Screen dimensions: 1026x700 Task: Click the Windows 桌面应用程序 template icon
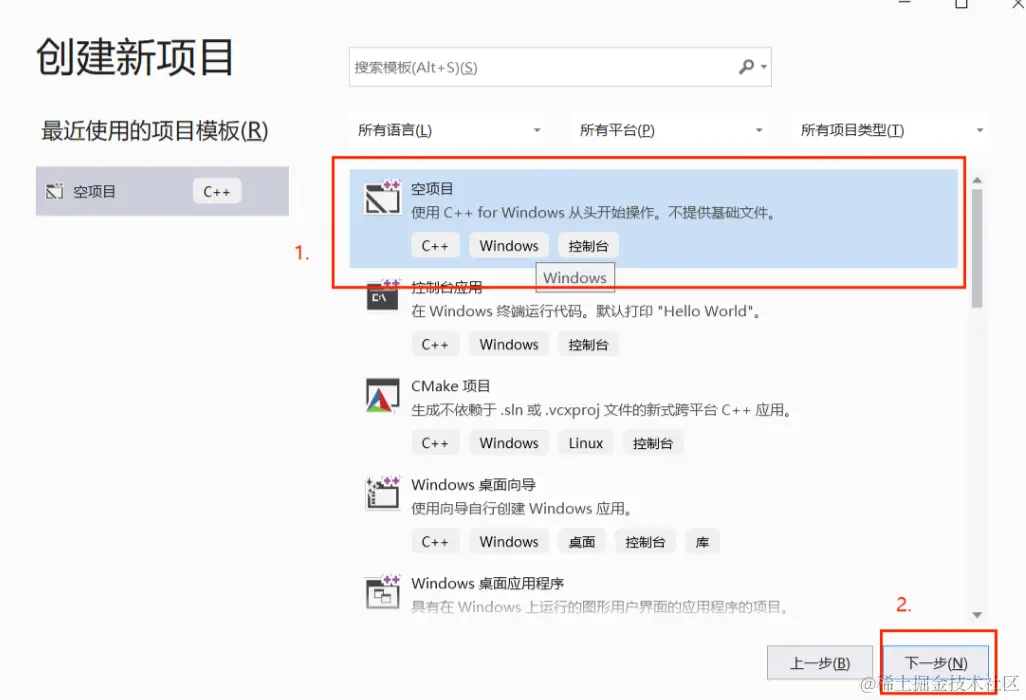[383, 591]
